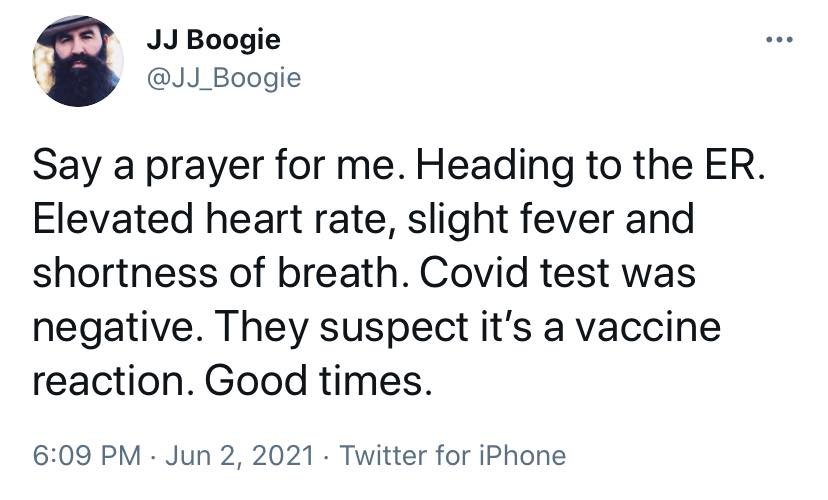Open the three-dot more options menu
The height and width of the screenshot is (500, 828).
point(779,40)
